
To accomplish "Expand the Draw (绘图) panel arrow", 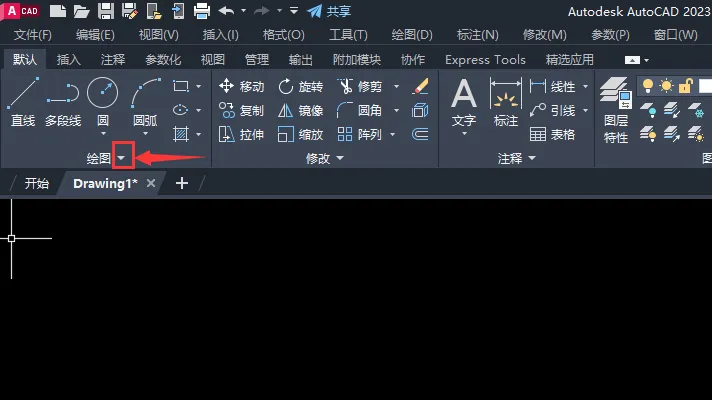I will (122, 158).
